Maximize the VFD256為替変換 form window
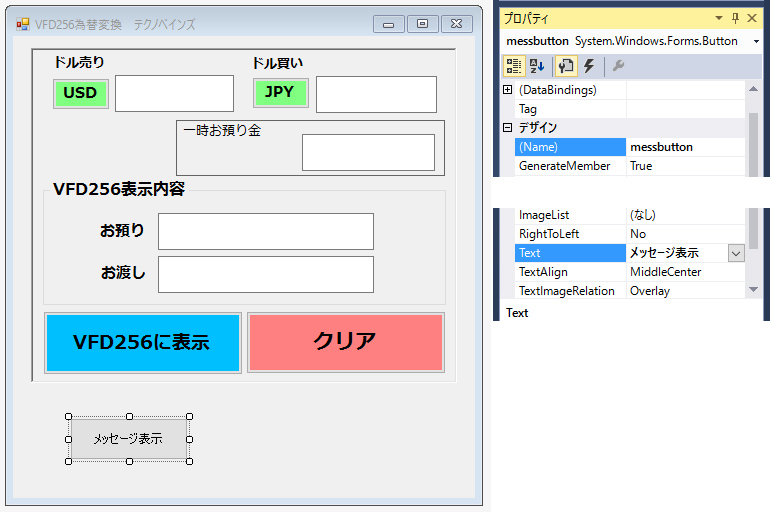This screenshot has height=512, width=770. click(422, 24)
